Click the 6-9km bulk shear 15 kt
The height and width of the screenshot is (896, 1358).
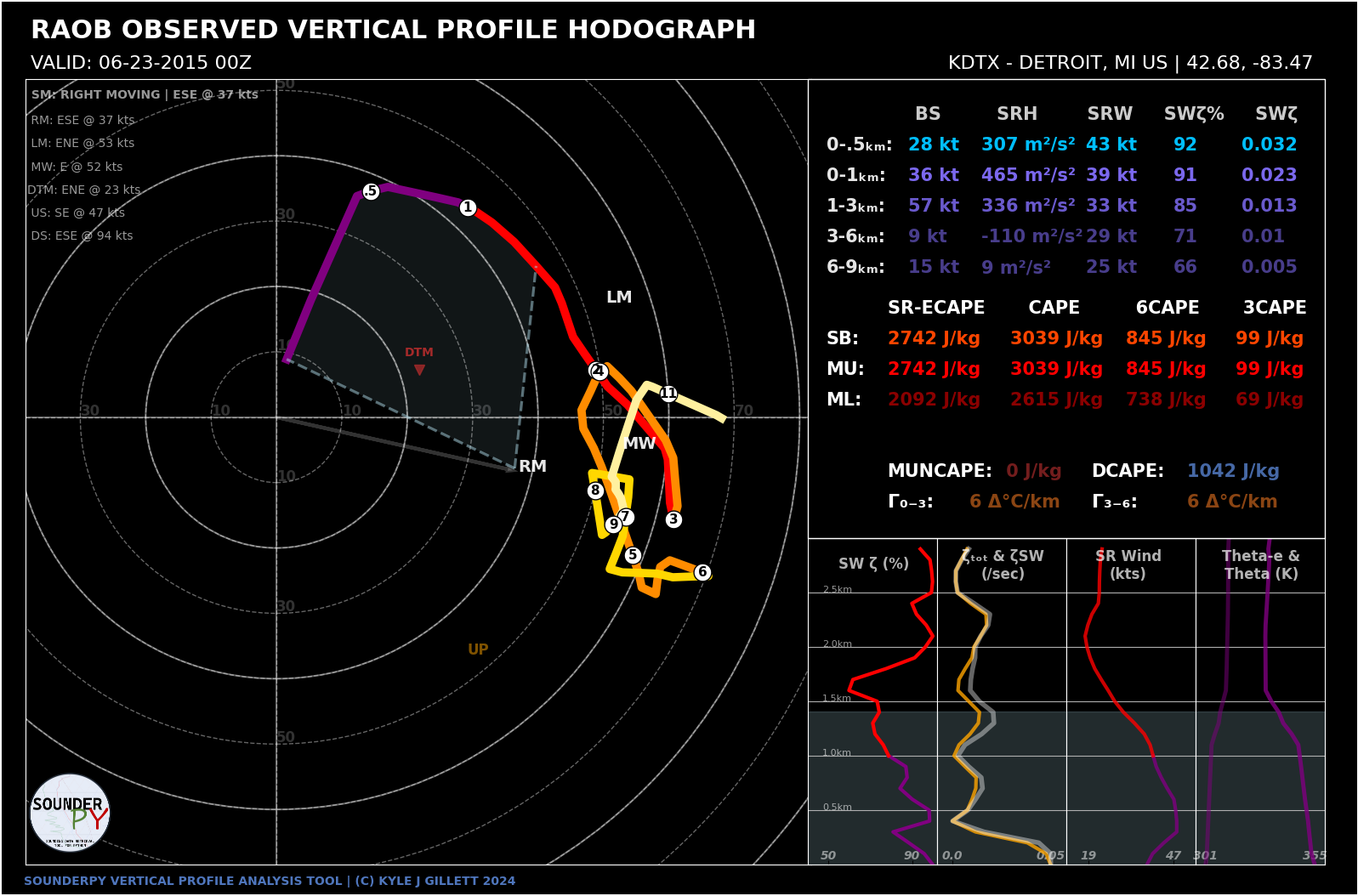[x=934, y=267]
